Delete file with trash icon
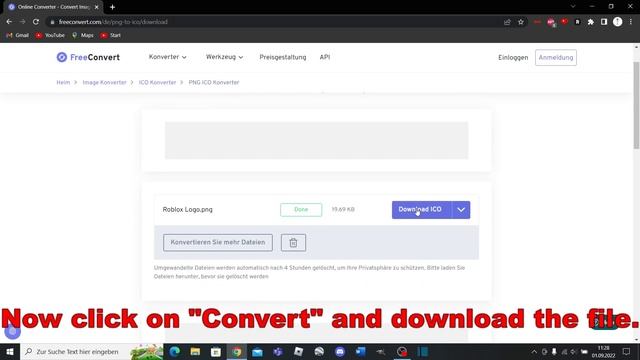640x360 pixels. point(293,242)
